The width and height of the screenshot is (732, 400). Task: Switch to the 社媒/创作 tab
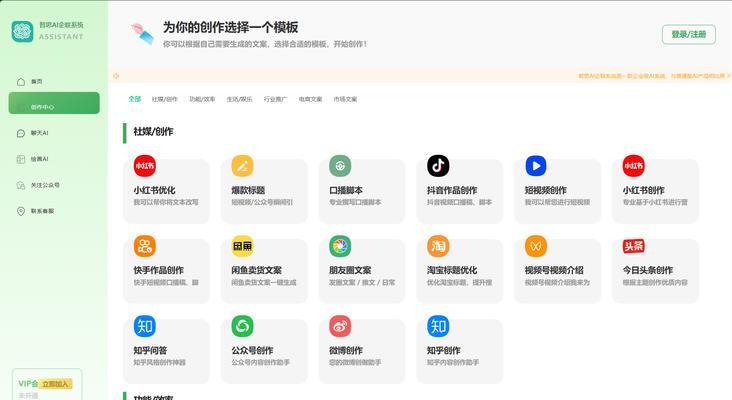[x=165, y=99]
